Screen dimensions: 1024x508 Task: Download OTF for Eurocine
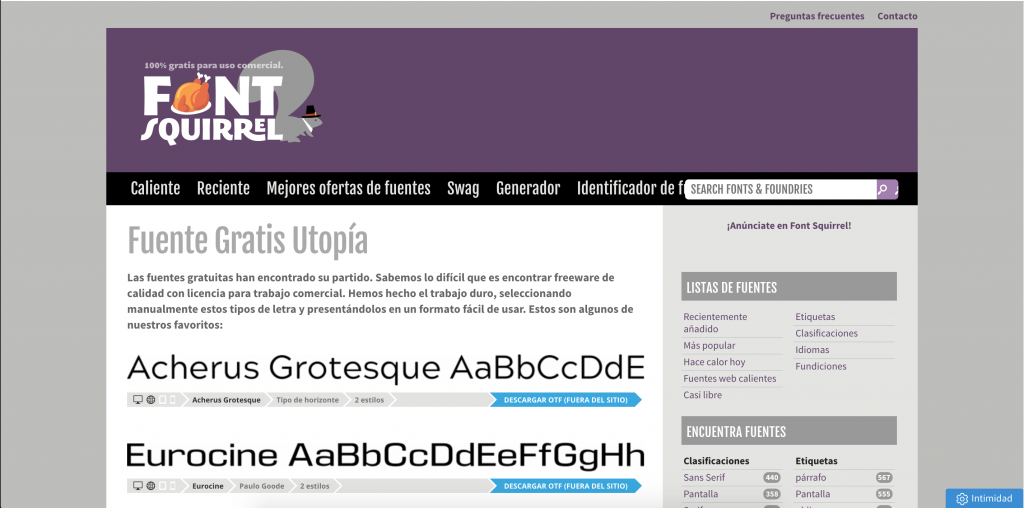point(566,486)
